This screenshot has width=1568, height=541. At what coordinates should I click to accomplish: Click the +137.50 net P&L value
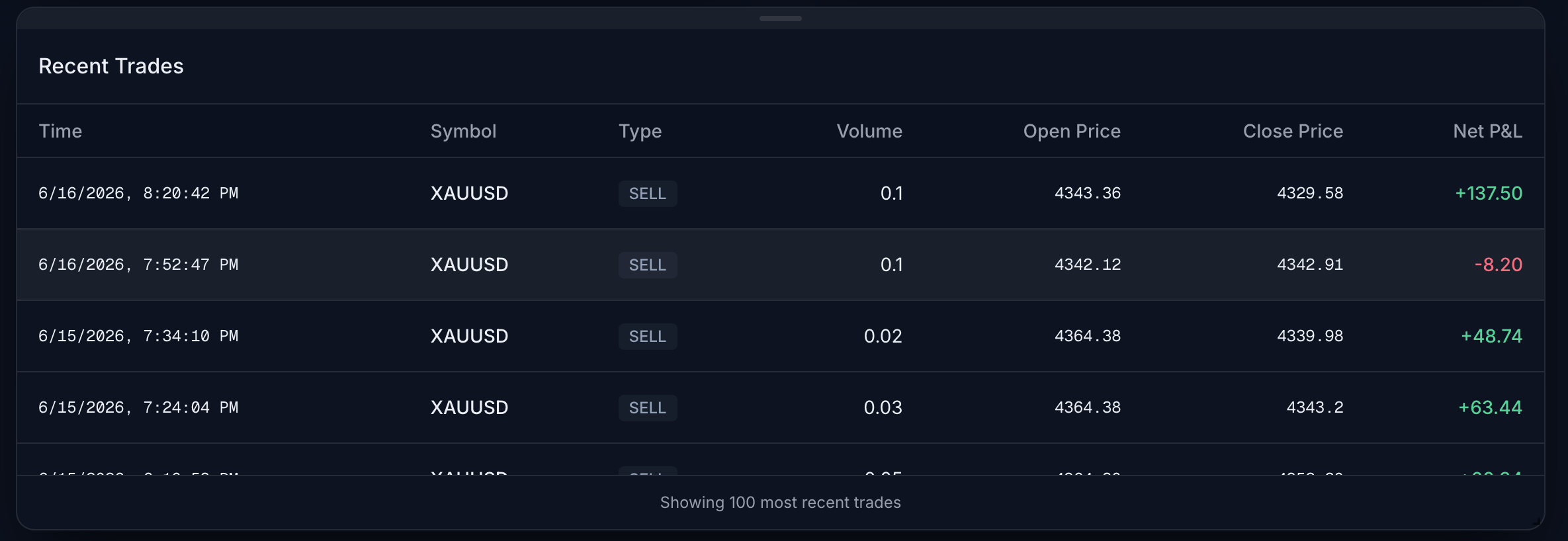pyautogui.click(x=1489, y=193)
